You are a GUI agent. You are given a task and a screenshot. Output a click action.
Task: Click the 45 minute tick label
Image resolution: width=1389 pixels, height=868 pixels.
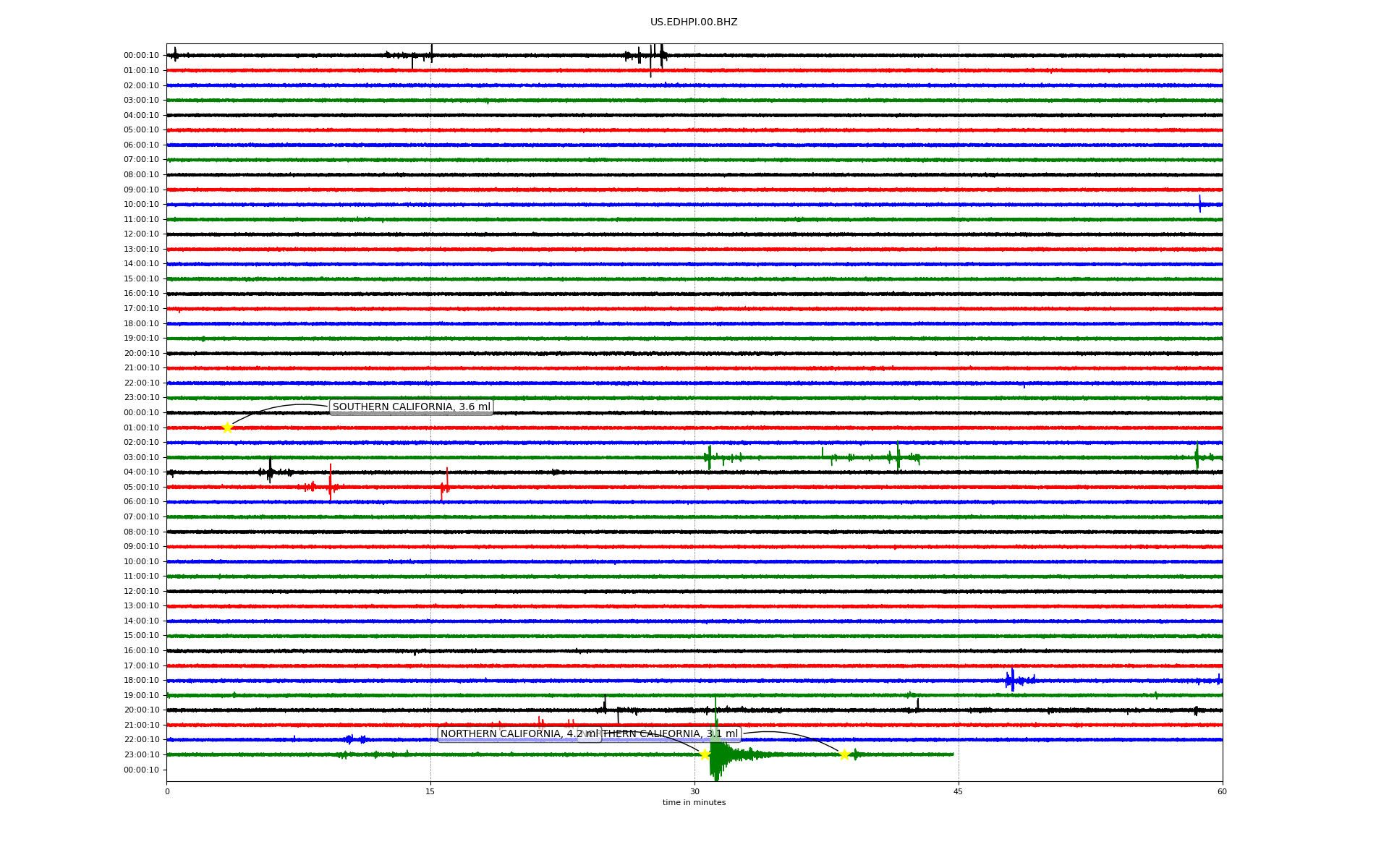(x=958, y=791)
